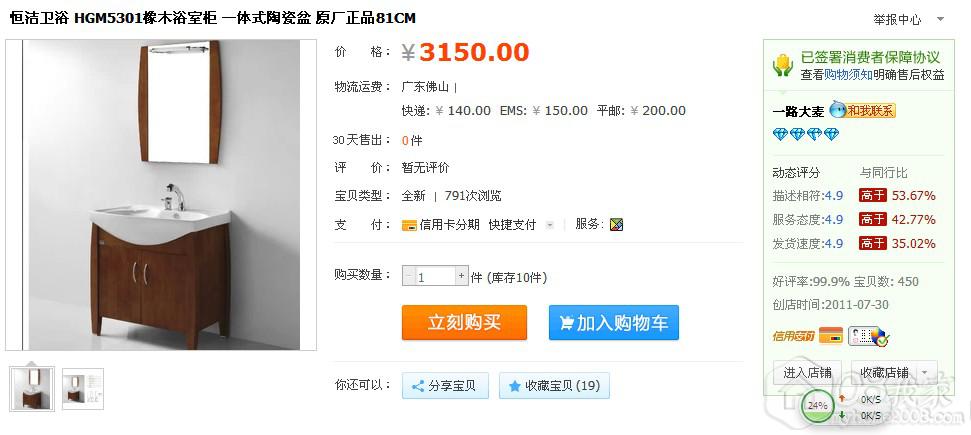Click the 立刻购买 buy now button
The height and width of the screenshot is (435, 971).
tap(464, 322)
